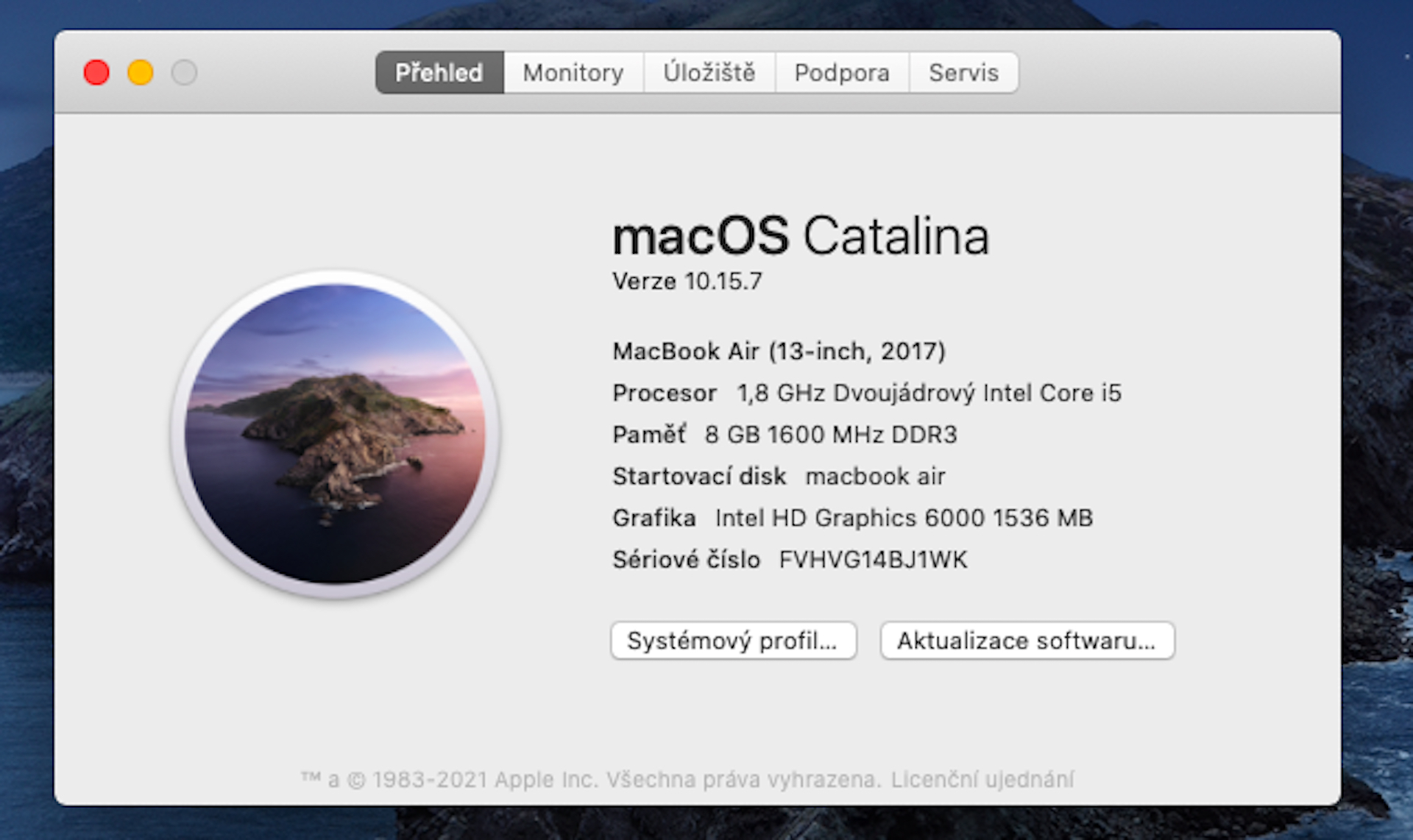
Task: Click the Systémový profil button
Action: tap(733, 641)
